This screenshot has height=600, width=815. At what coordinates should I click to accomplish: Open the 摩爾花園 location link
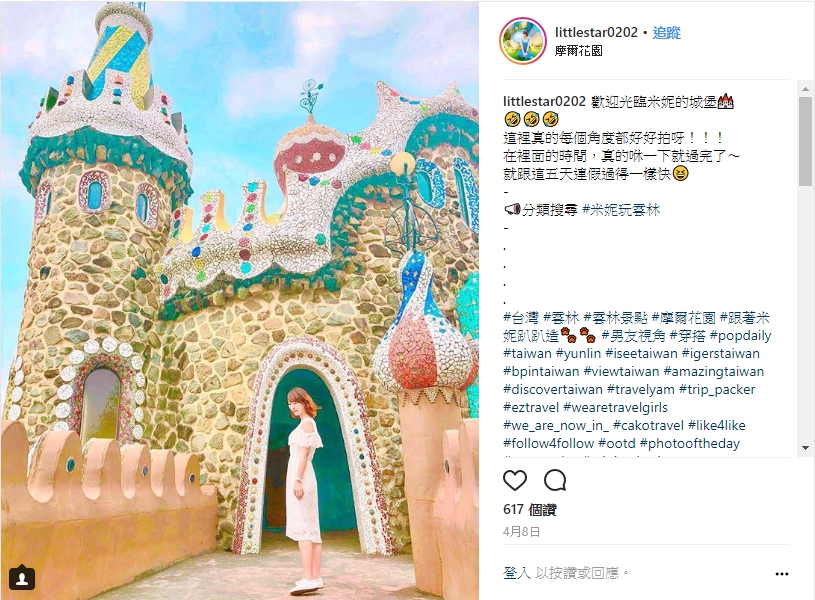579,51
